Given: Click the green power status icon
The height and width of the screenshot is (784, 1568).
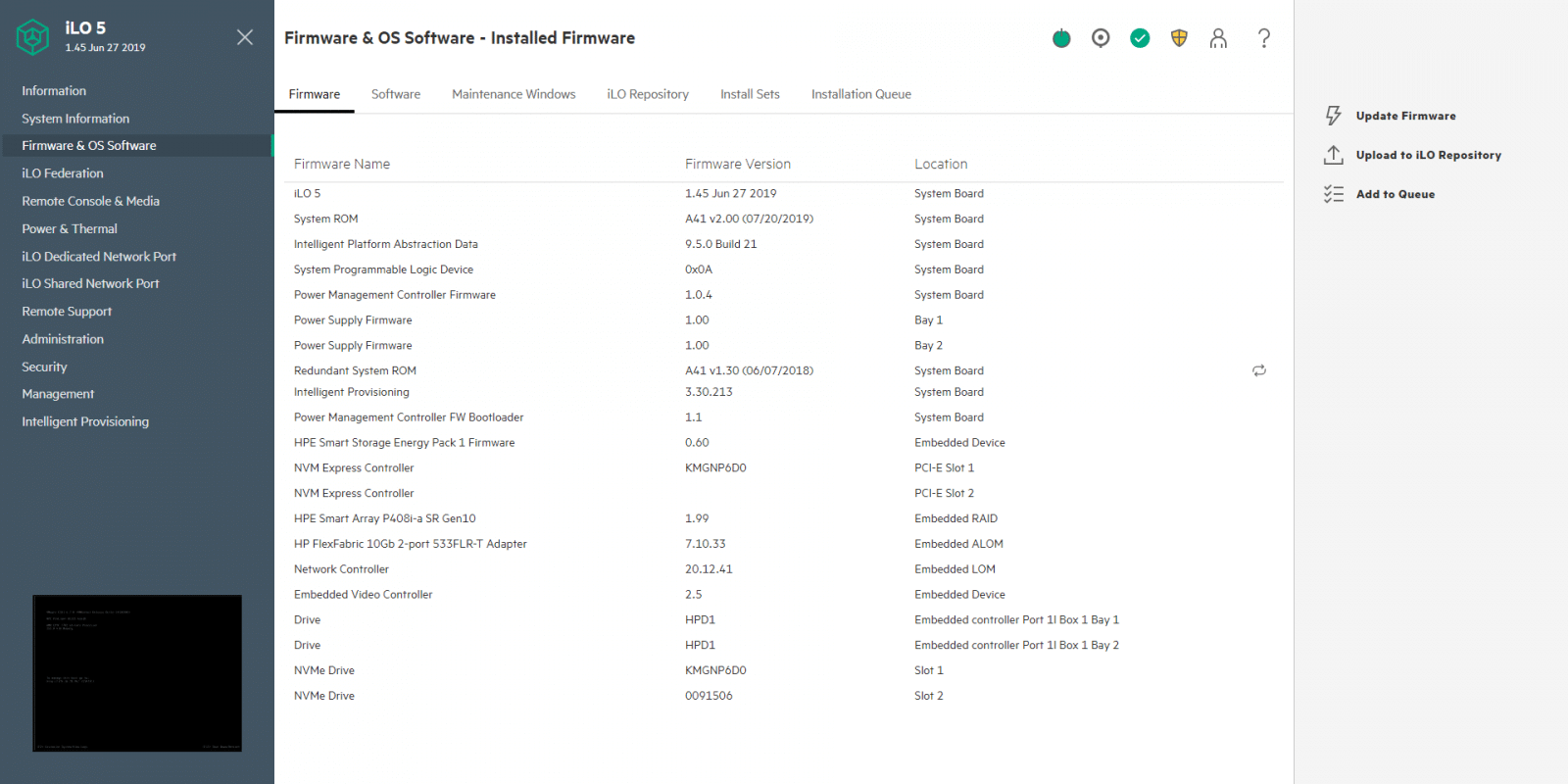Looking at the screenshot, I should (1061, 38).
